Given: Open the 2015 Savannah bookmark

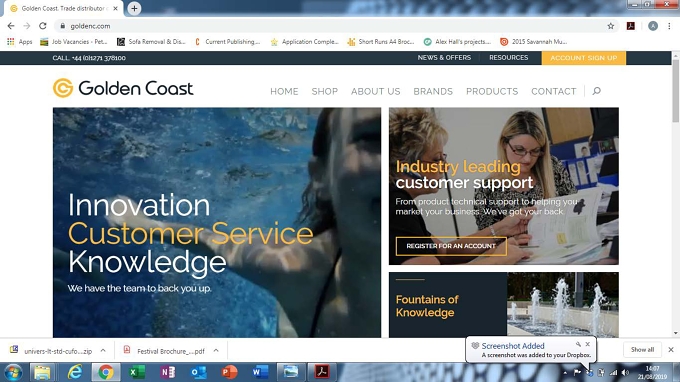Looking at the screenshot, I should [x=534, y=42].
